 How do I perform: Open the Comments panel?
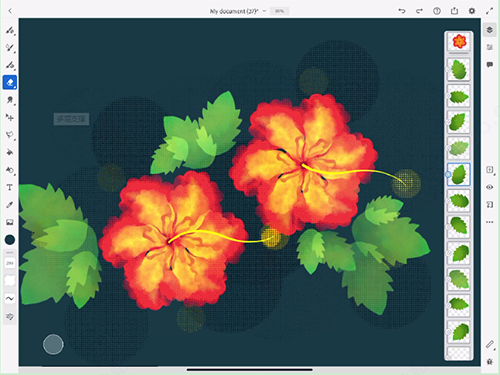[489, 65]
